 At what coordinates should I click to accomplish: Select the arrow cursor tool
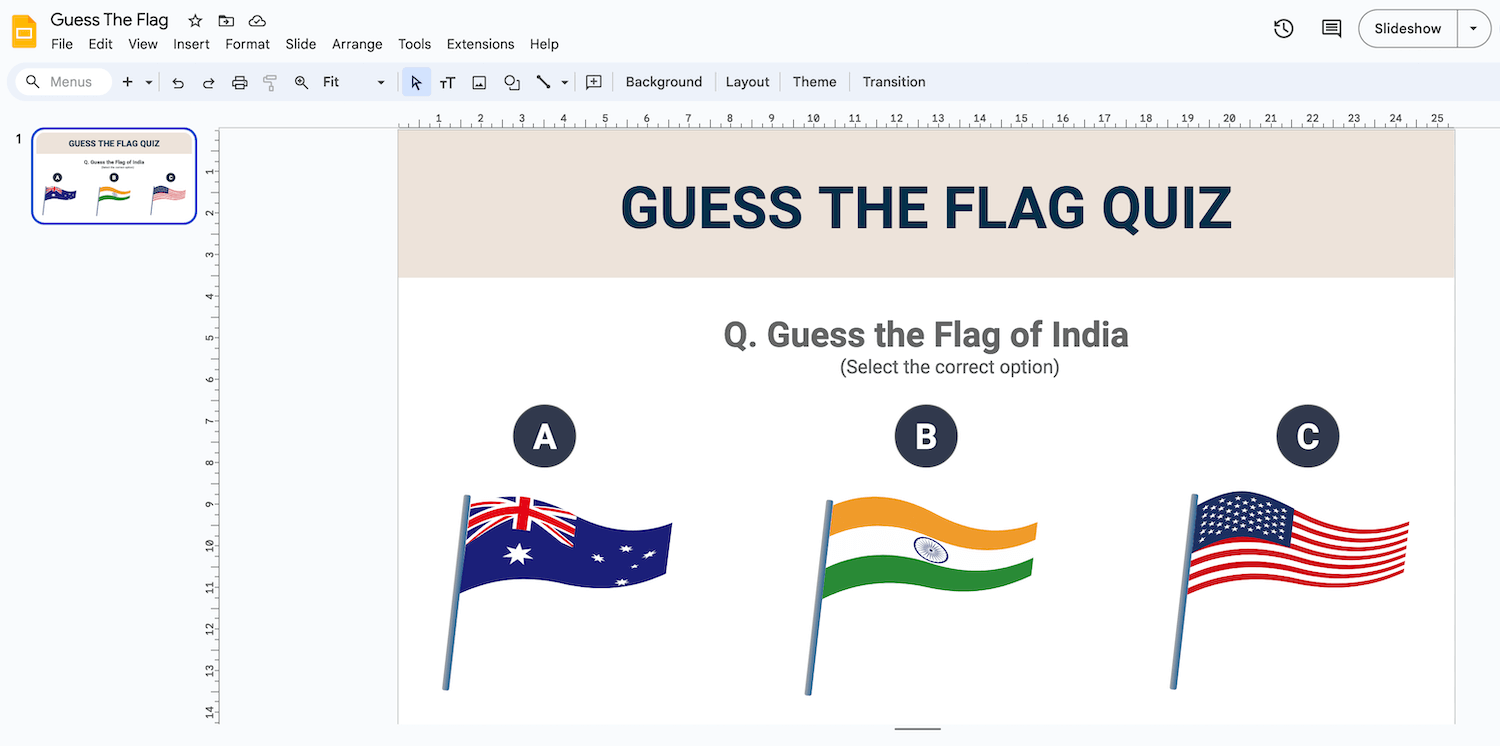point(417,82)
